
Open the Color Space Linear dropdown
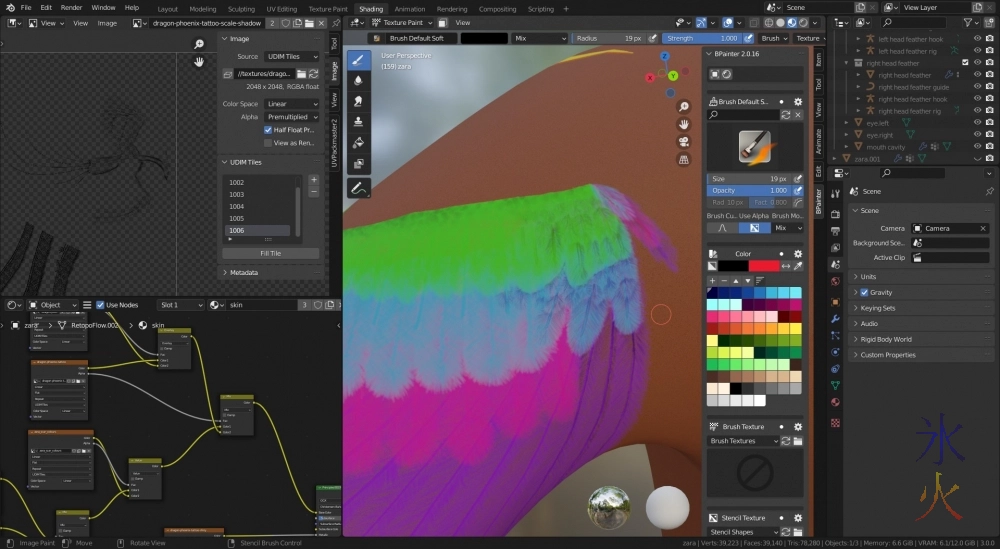(x=291, y=104)
